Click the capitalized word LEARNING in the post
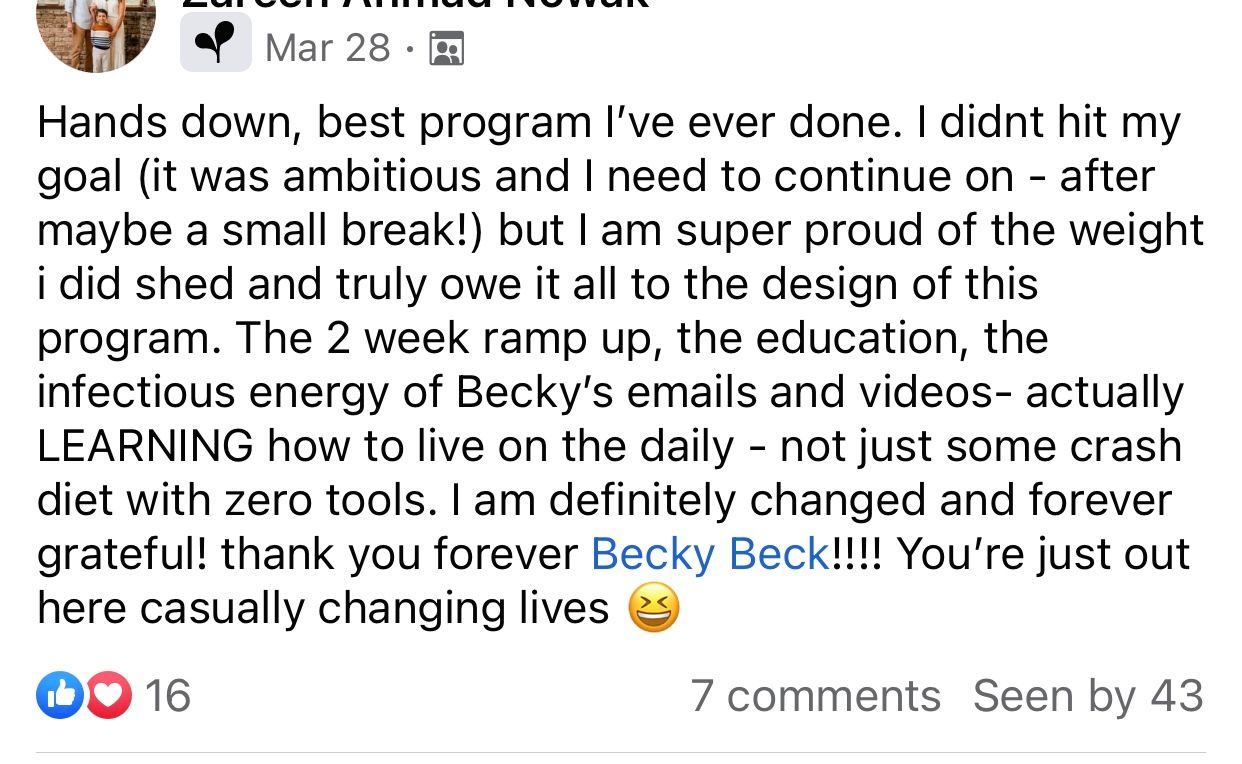This screenshot has width=1242, height=764. coord(145,446)
